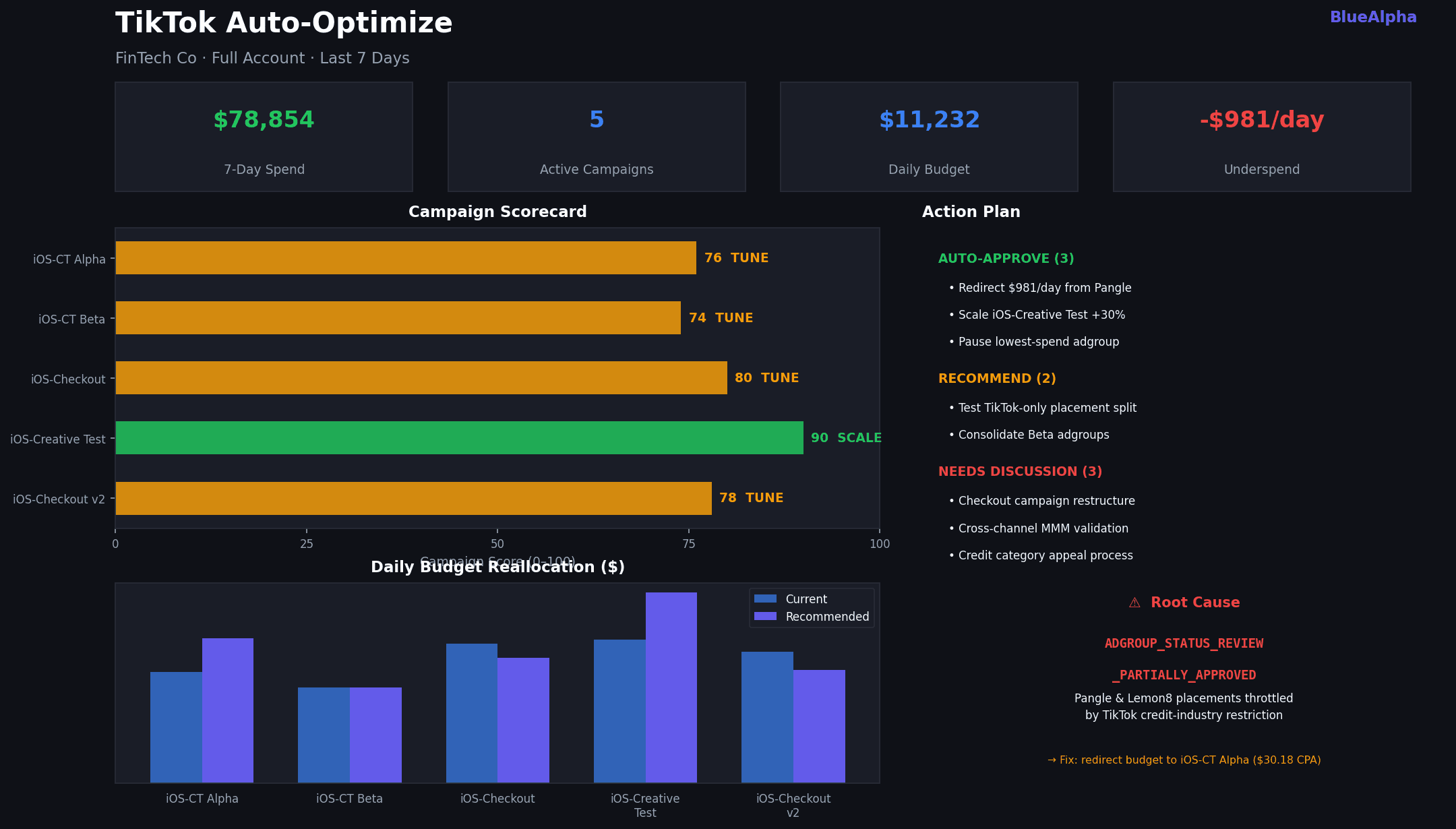This screenshot has width=1456, height=829.
Task: Select 'Pause lowest-spend adgroup' item
Action: click(1034, 342)
